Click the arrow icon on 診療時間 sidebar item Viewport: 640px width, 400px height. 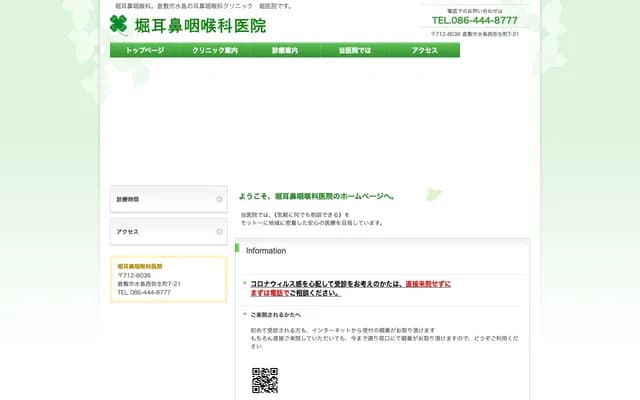coord(219,199)
